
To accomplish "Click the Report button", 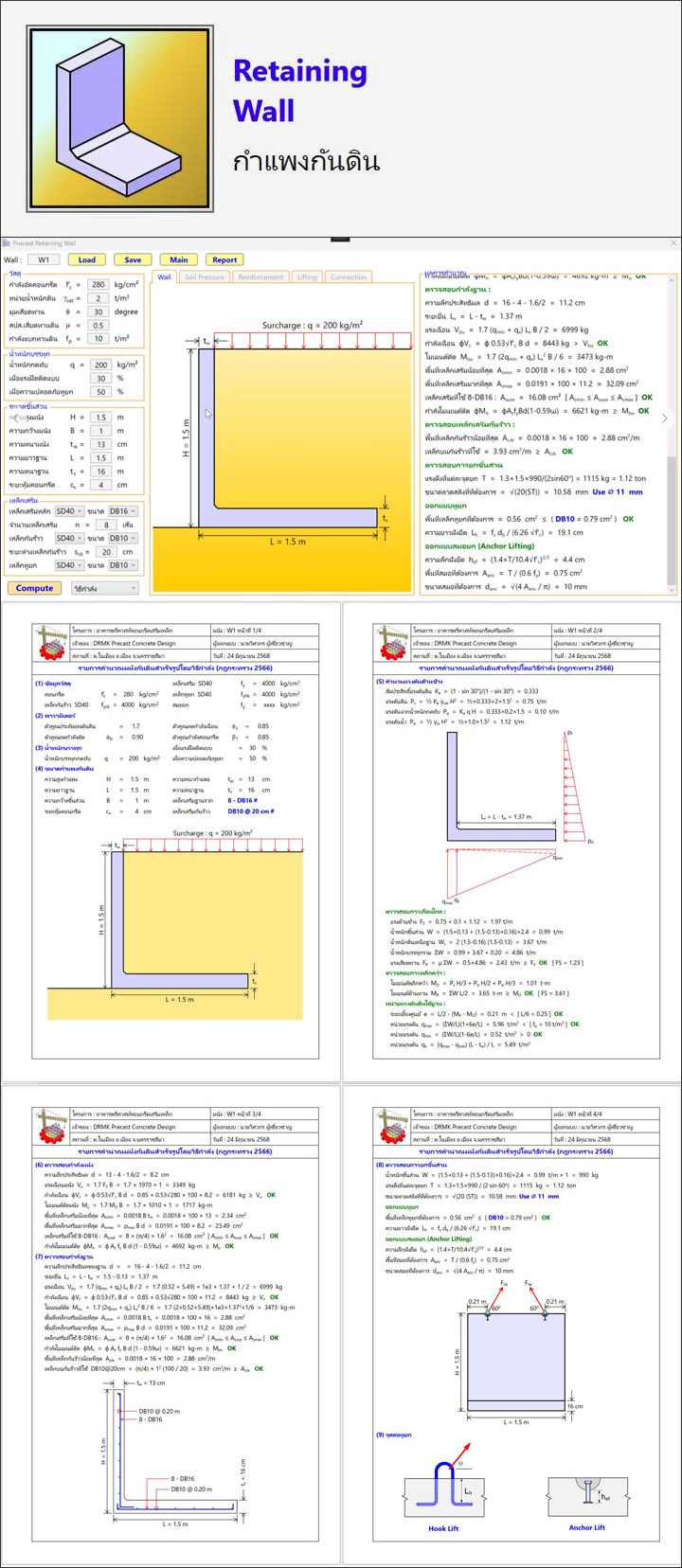I will pos(224,259).
